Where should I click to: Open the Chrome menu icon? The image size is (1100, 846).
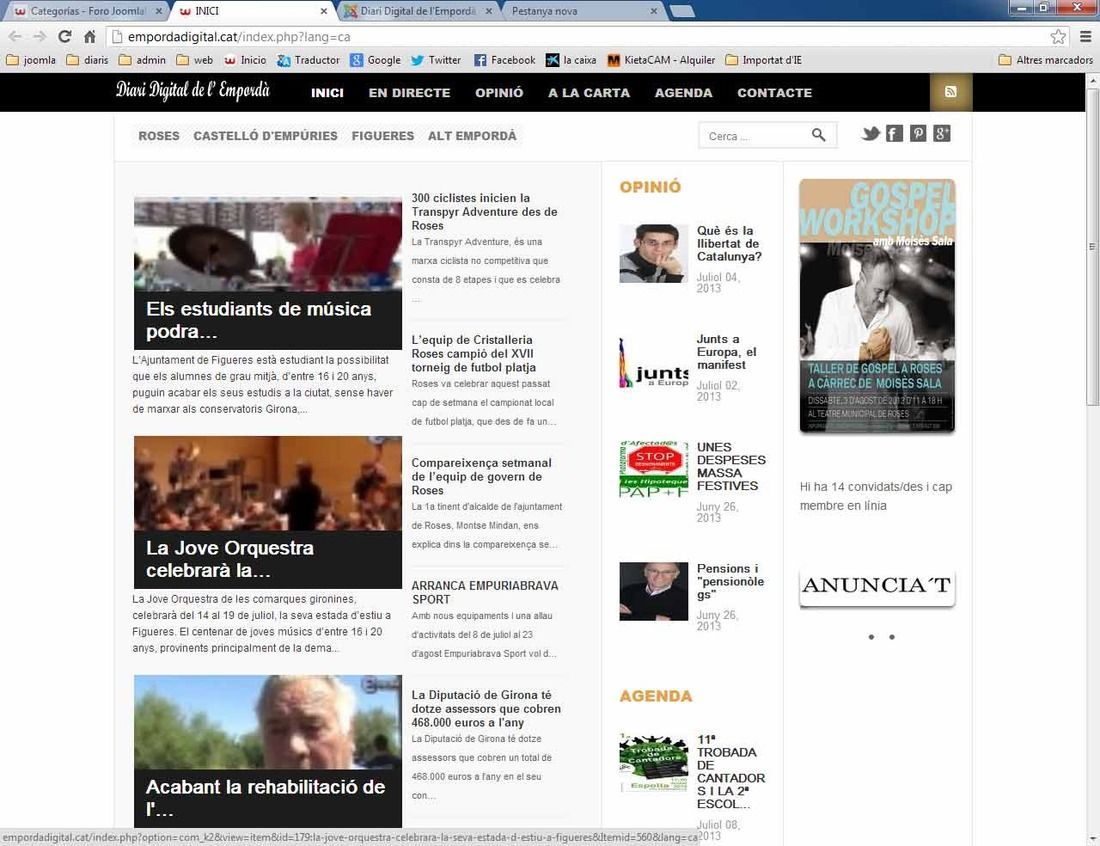click(x=1085, y=36)
